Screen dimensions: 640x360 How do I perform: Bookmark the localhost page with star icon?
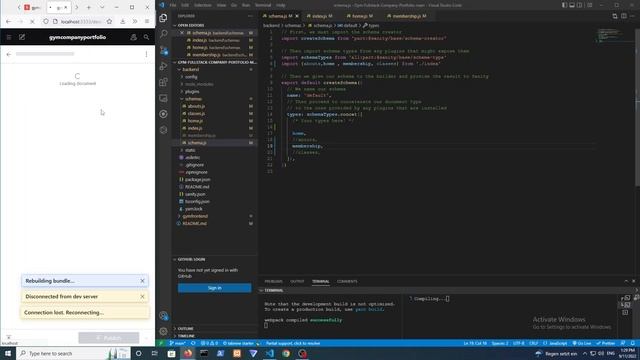[x=109, y=21]
